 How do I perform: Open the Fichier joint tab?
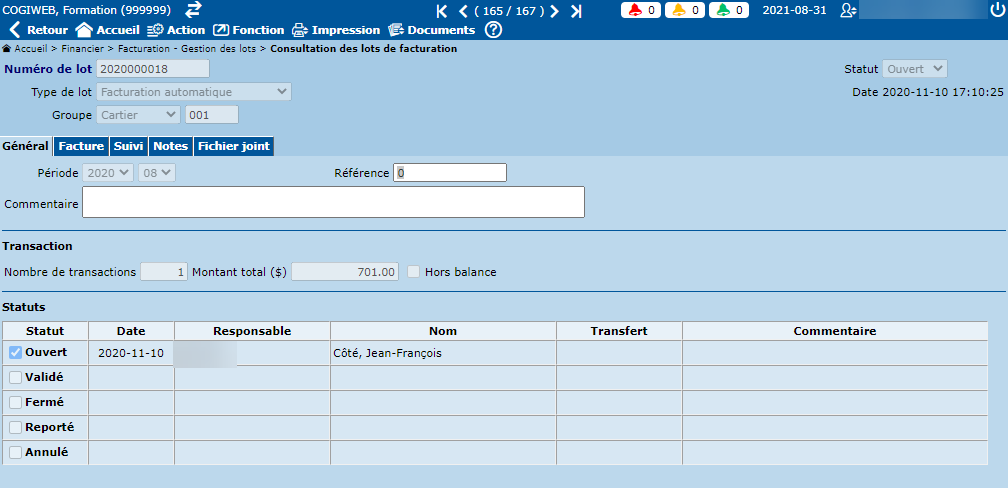[x=233, y=146]
